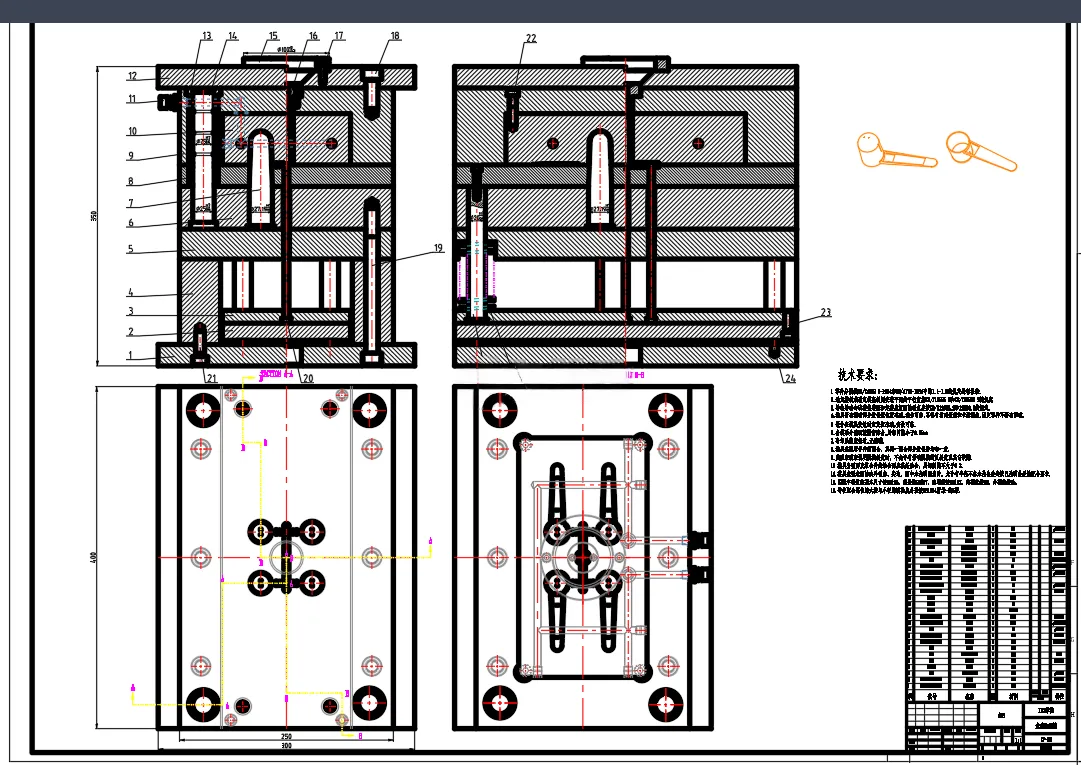Select part callout number 24
Image resolution: width=1081 pixels, height=765 pixels.
tap(790, 378)
